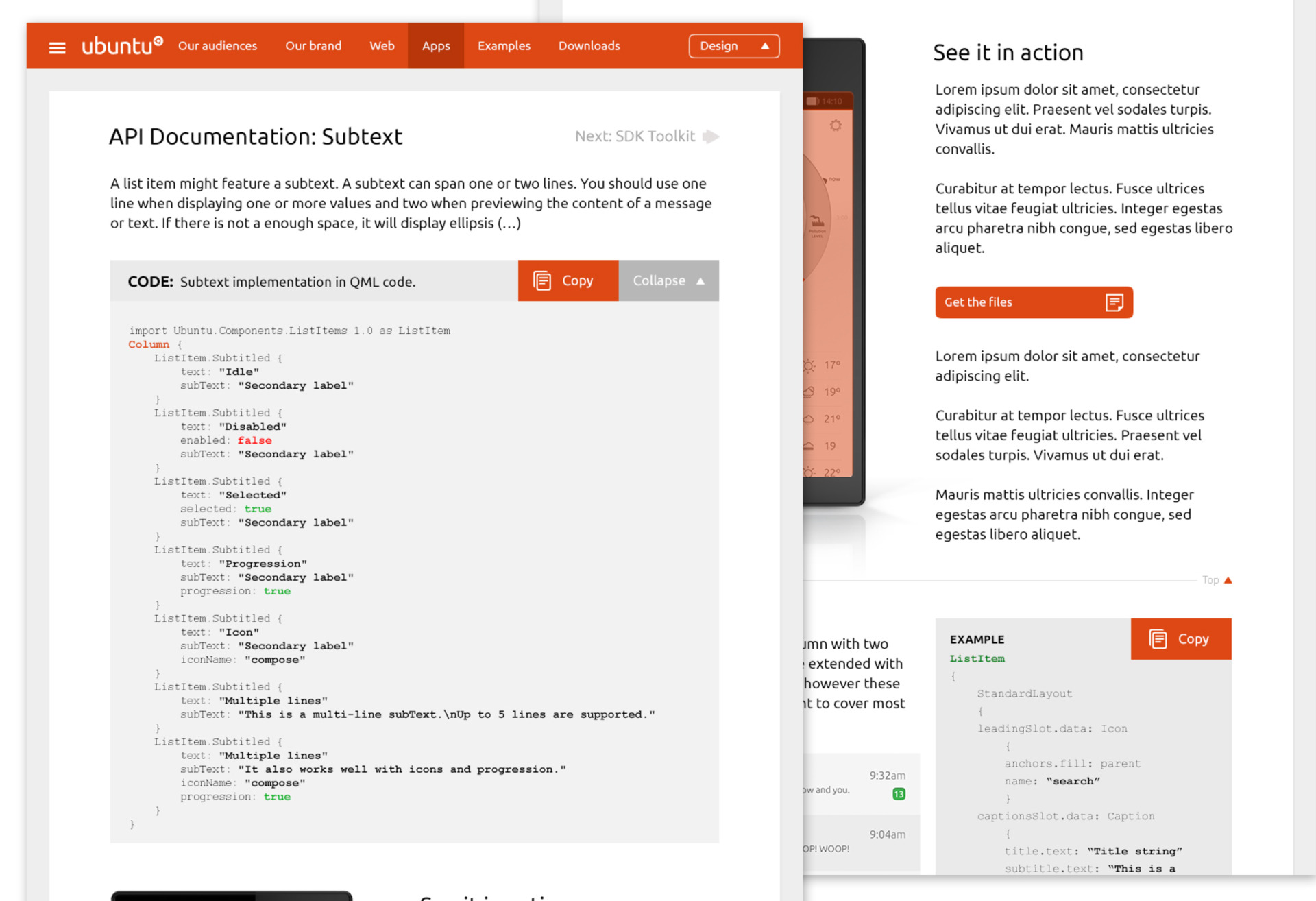Click the battery icon in phone status bar

[812, 101]
